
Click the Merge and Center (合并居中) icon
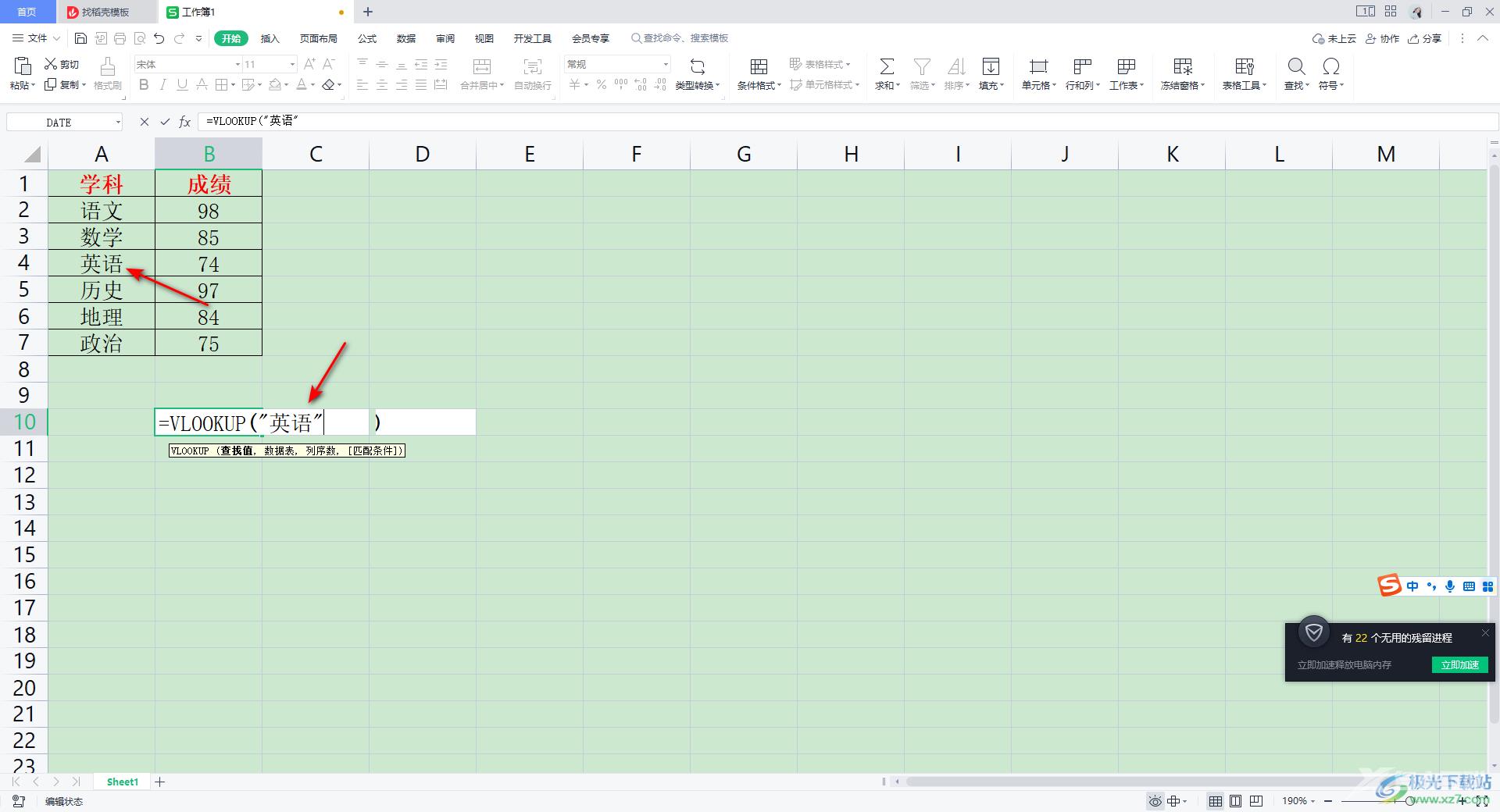click(482, 66)
